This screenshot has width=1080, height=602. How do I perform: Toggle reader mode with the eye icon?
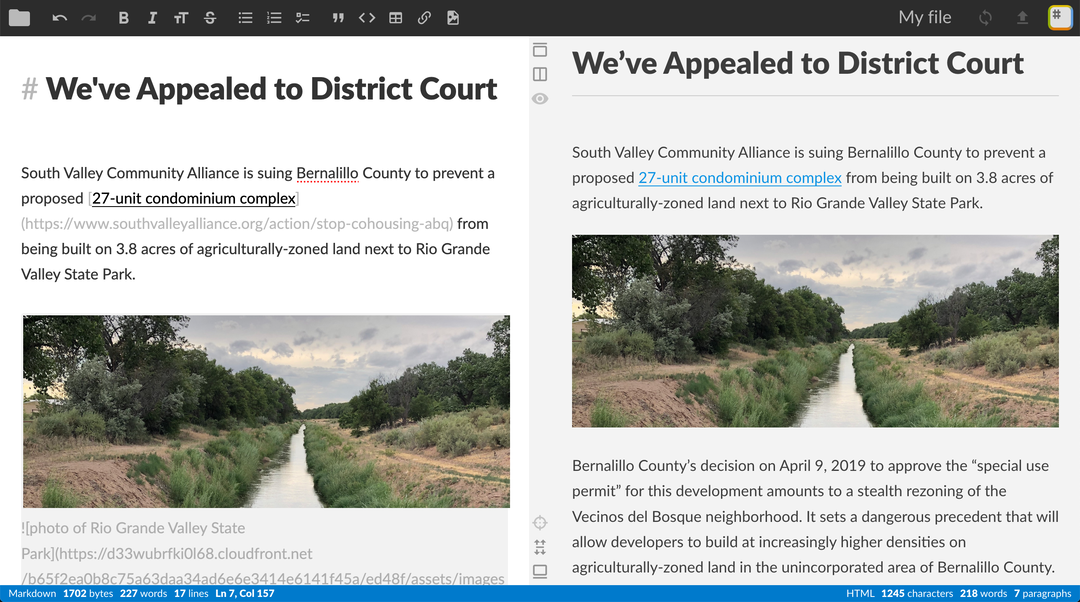click(540, 99)
